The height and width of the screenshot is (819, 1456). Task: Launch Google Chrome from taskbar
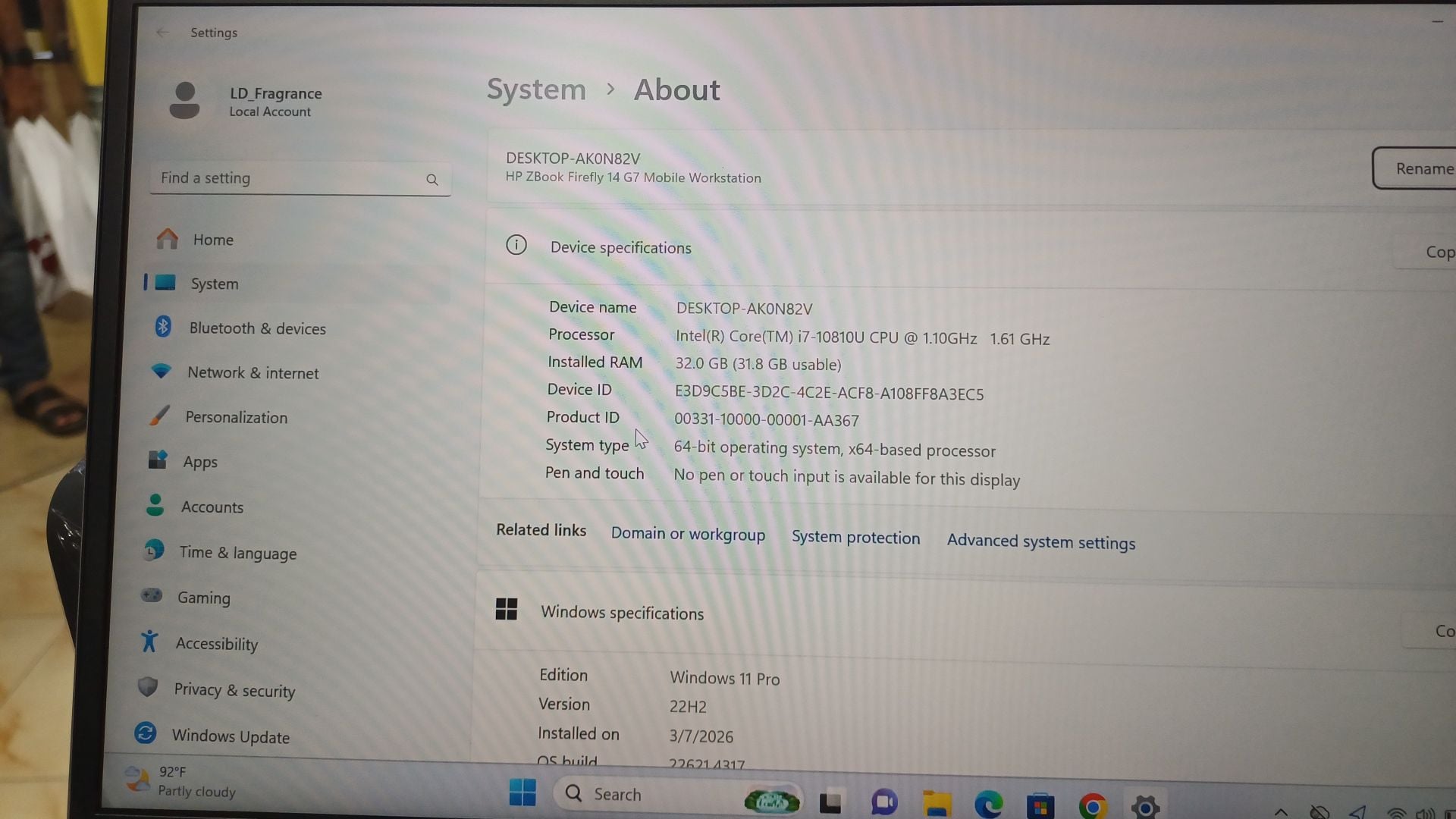pos(1092,806)
